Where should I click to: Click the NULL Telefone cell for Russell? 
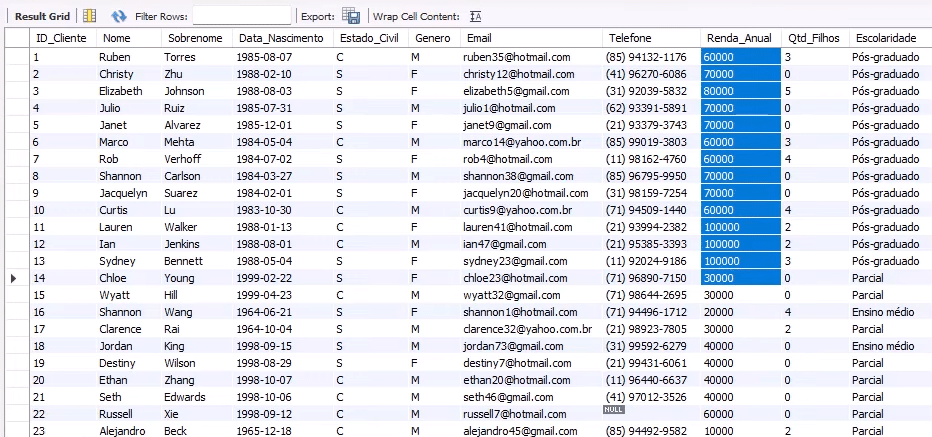coord(613,410)
